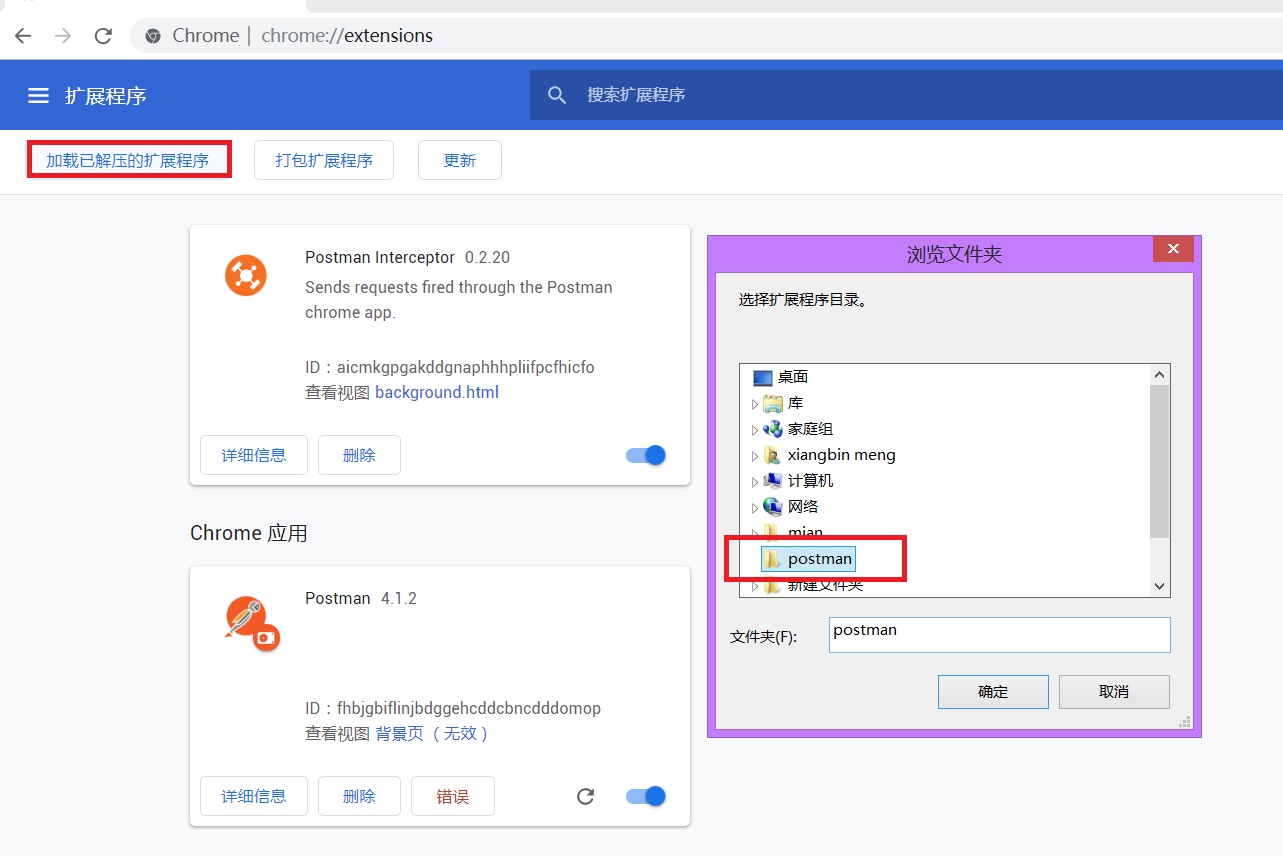Select 桌面 desktop in folder tree
This screenshot has height=856, width=1283.
tap(793, 377)
